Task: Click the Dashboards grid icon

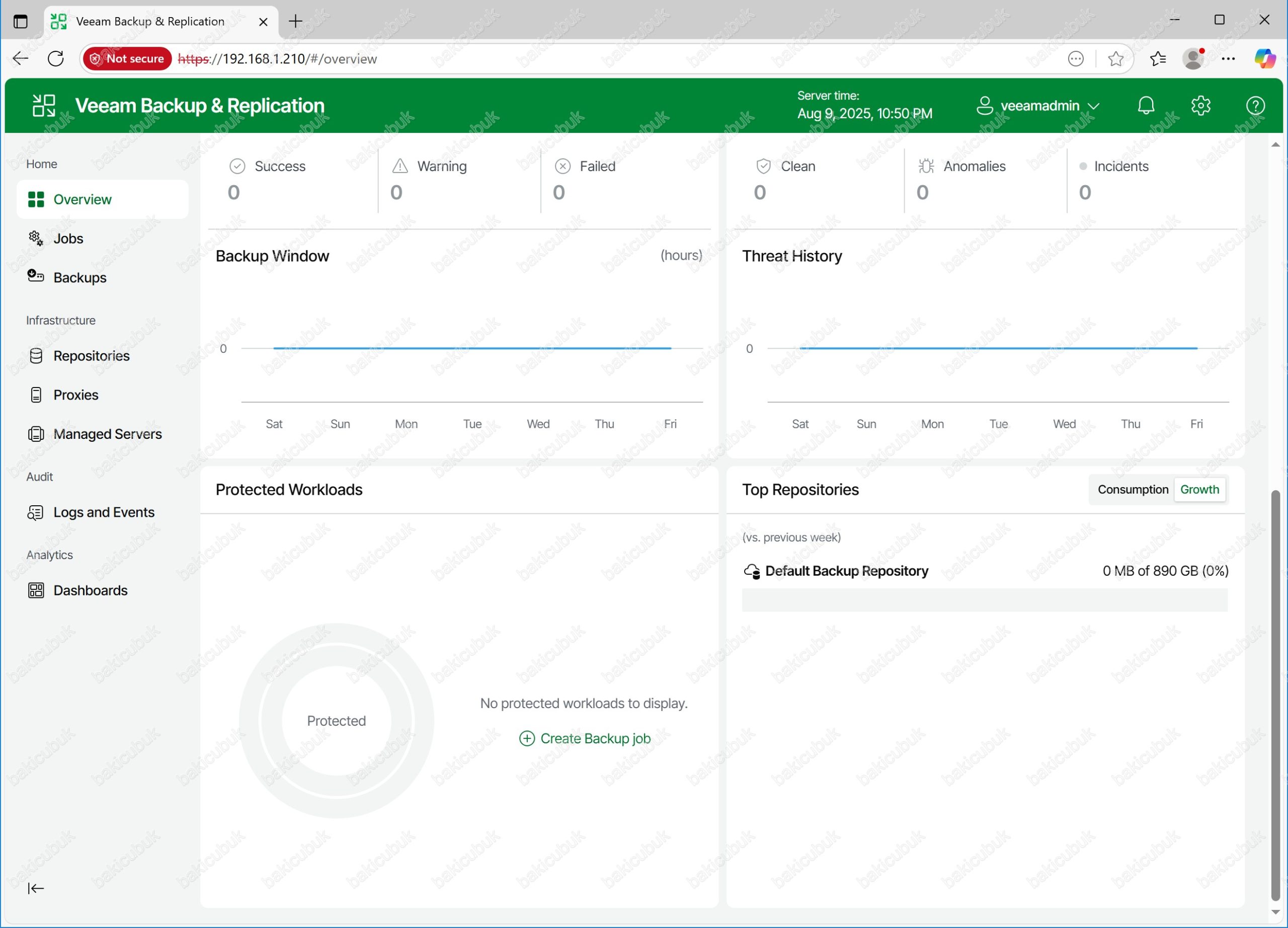Action: tap(36, 591)
